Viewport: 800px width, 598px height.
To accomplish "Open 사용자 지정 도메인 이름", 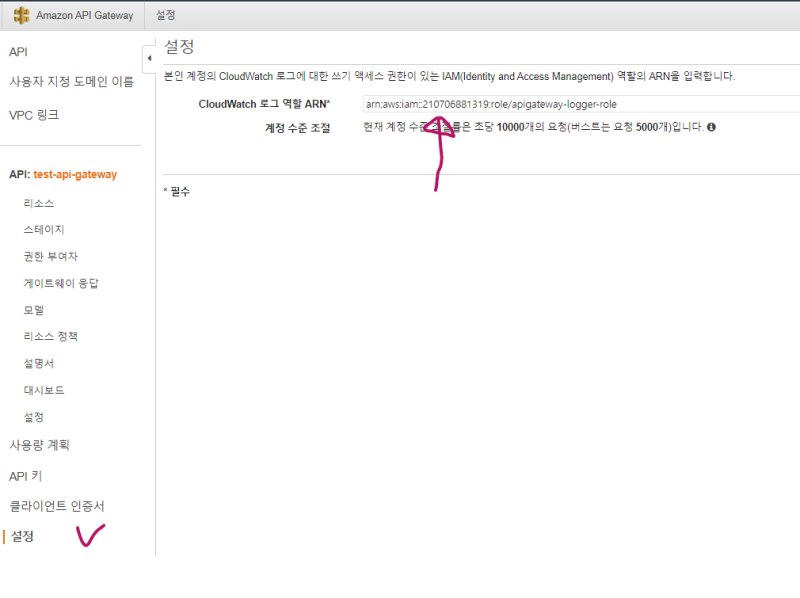I will 71,82.
